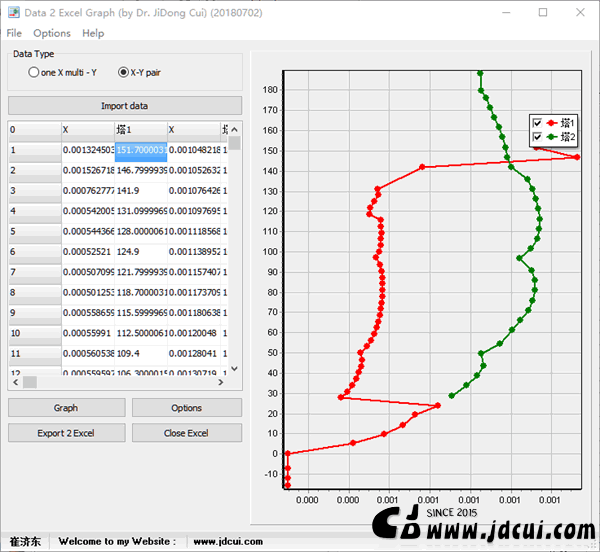Select the X-Y pair radio option
600x552 pixels.
coord(139,72)
